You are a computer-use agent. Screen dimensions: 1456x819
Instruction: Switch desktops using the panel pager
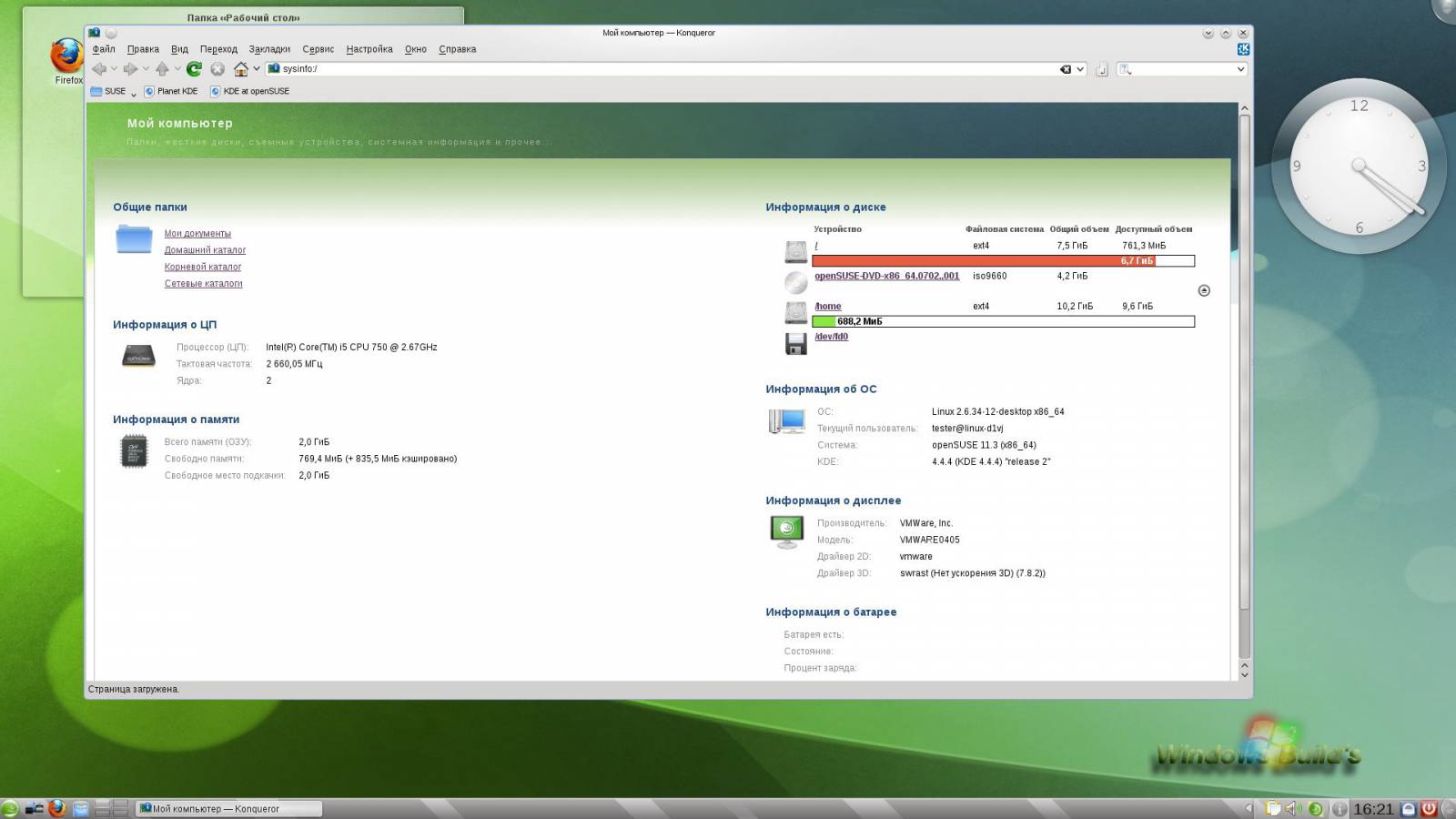coord(111,808)
